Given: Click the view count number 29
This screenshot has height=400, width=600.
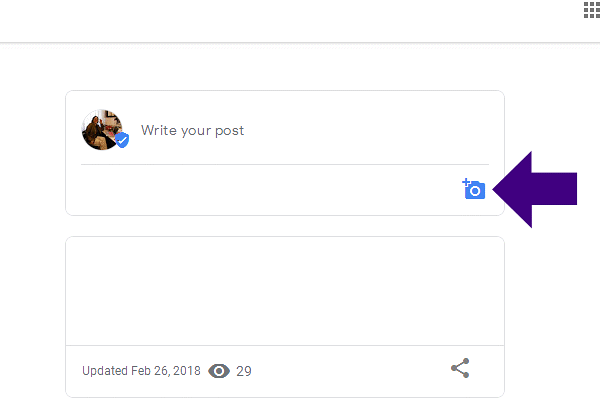Looking at the screenshot, I should click(x=244, y=371).
